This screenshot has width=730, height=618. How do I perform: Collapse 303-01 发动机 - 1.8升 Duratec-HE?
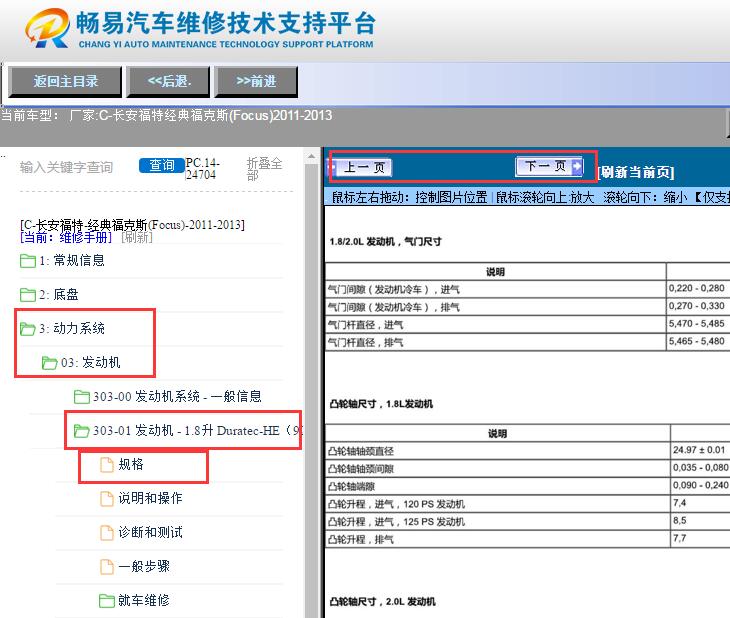coord(197,430)
